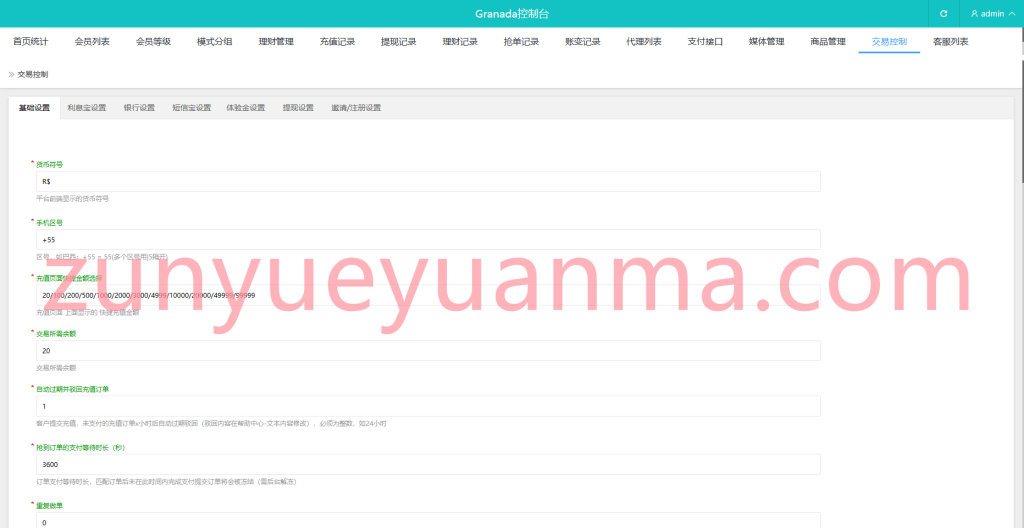Focus the payment wait time field showing 3600

tap(428, 465)
